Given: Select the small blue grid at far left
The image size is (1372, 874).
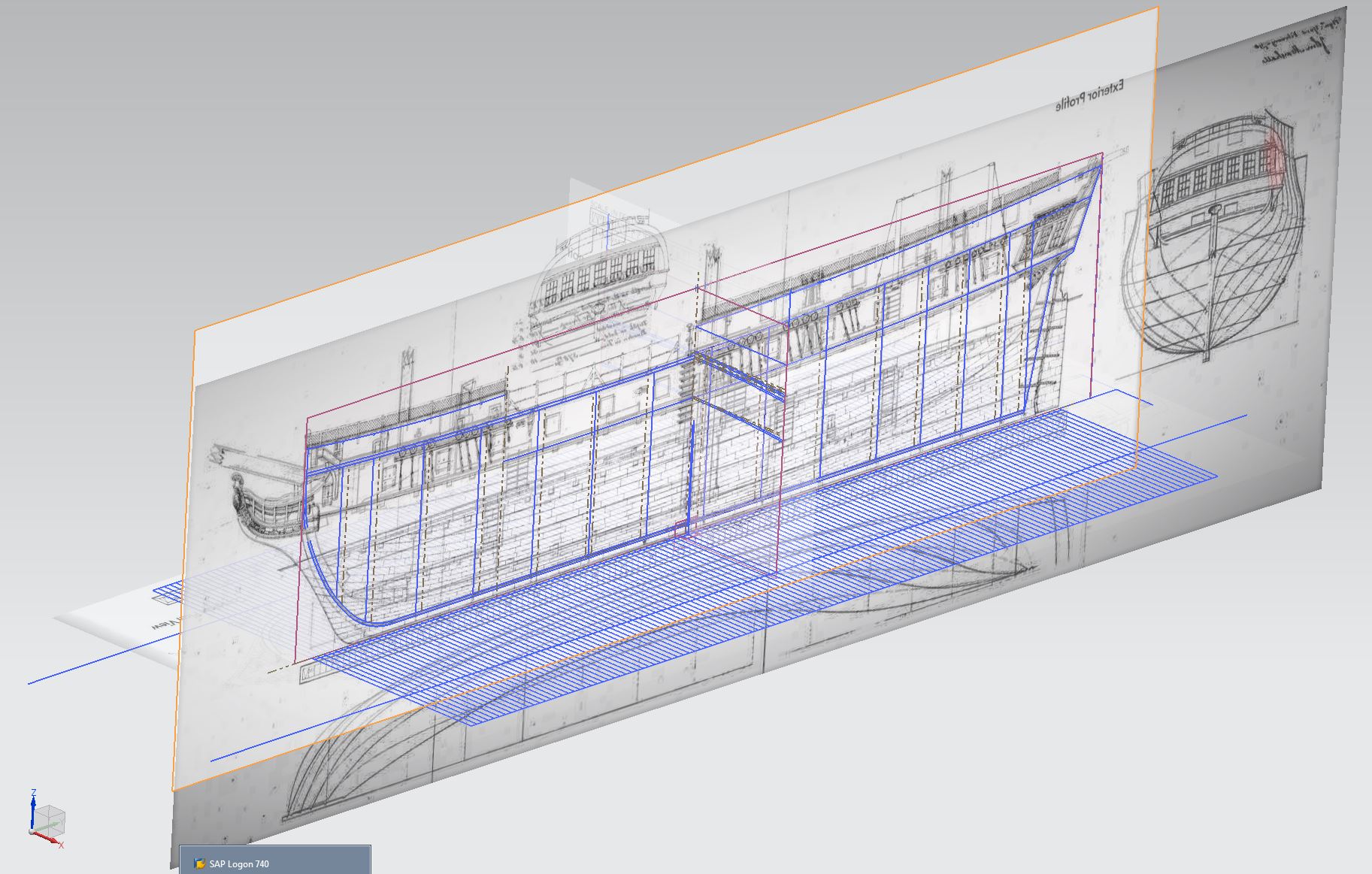Looking at the screenshot, I should [168, 591].
